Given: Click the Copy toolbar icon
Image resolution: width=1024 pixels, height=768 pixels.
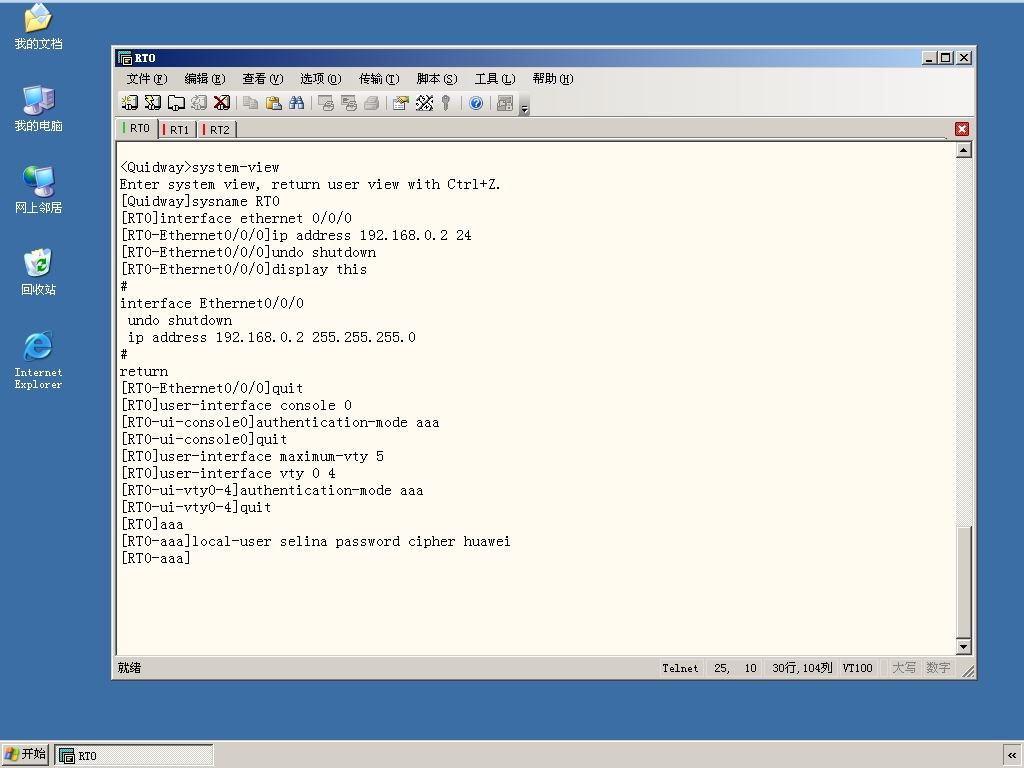Looking at the screenshot, I should 250,103.
